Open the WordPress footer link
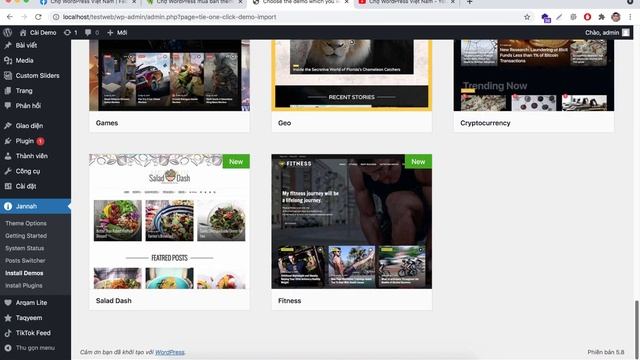The height and width of the screenshot is (360, 640). coord(170,352)
